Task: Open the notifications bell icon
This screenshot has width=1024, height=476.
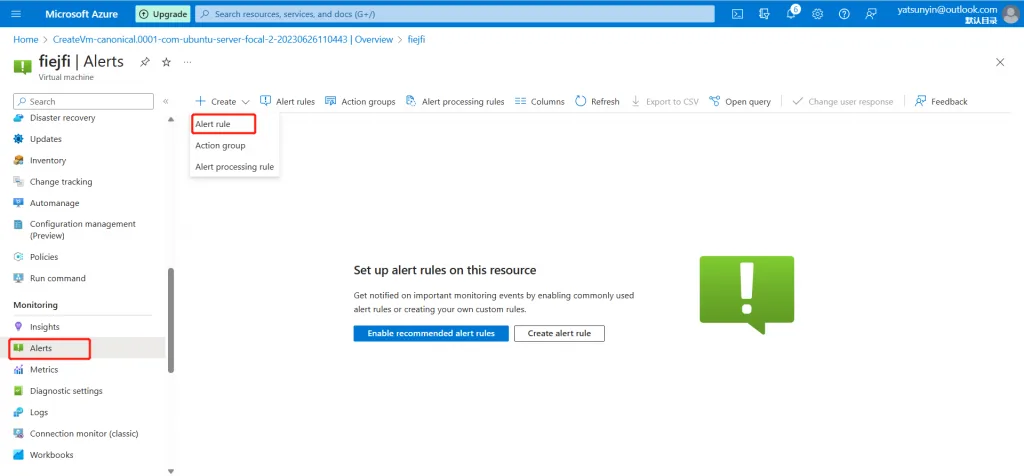Action: pos(791,14)
